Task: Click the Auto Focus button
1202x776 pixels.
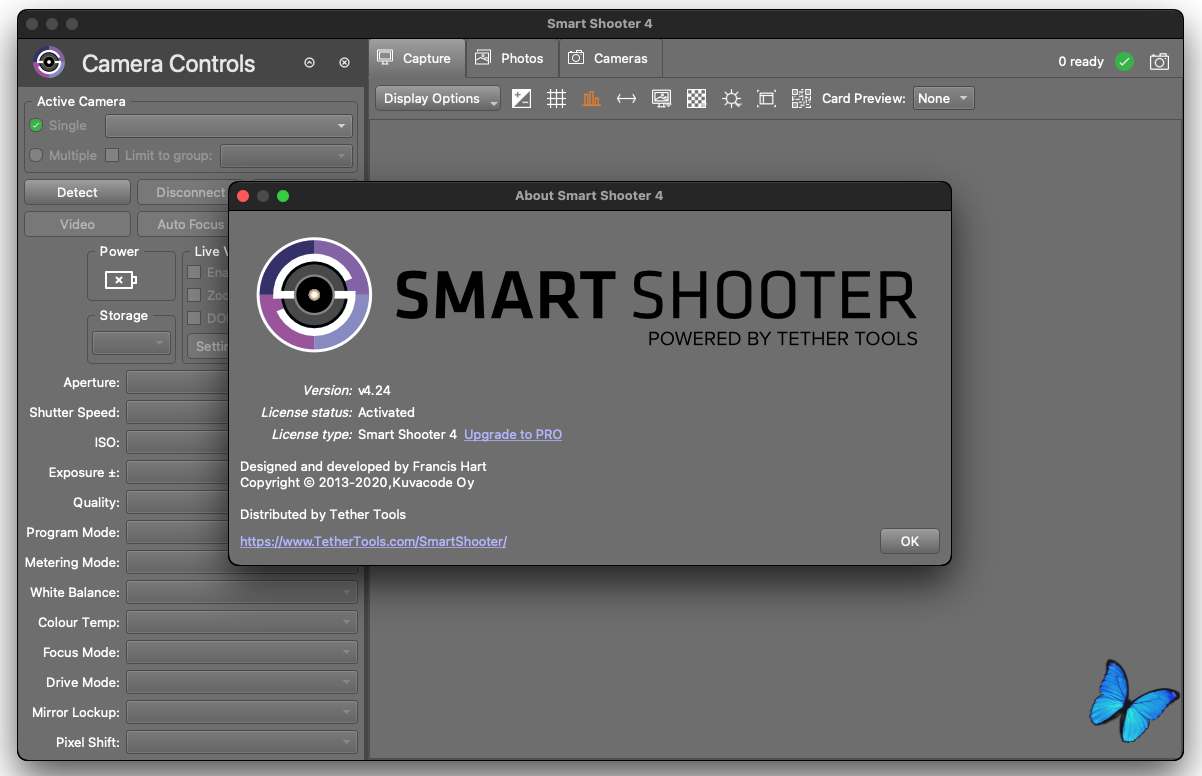Action: [184, 224]
